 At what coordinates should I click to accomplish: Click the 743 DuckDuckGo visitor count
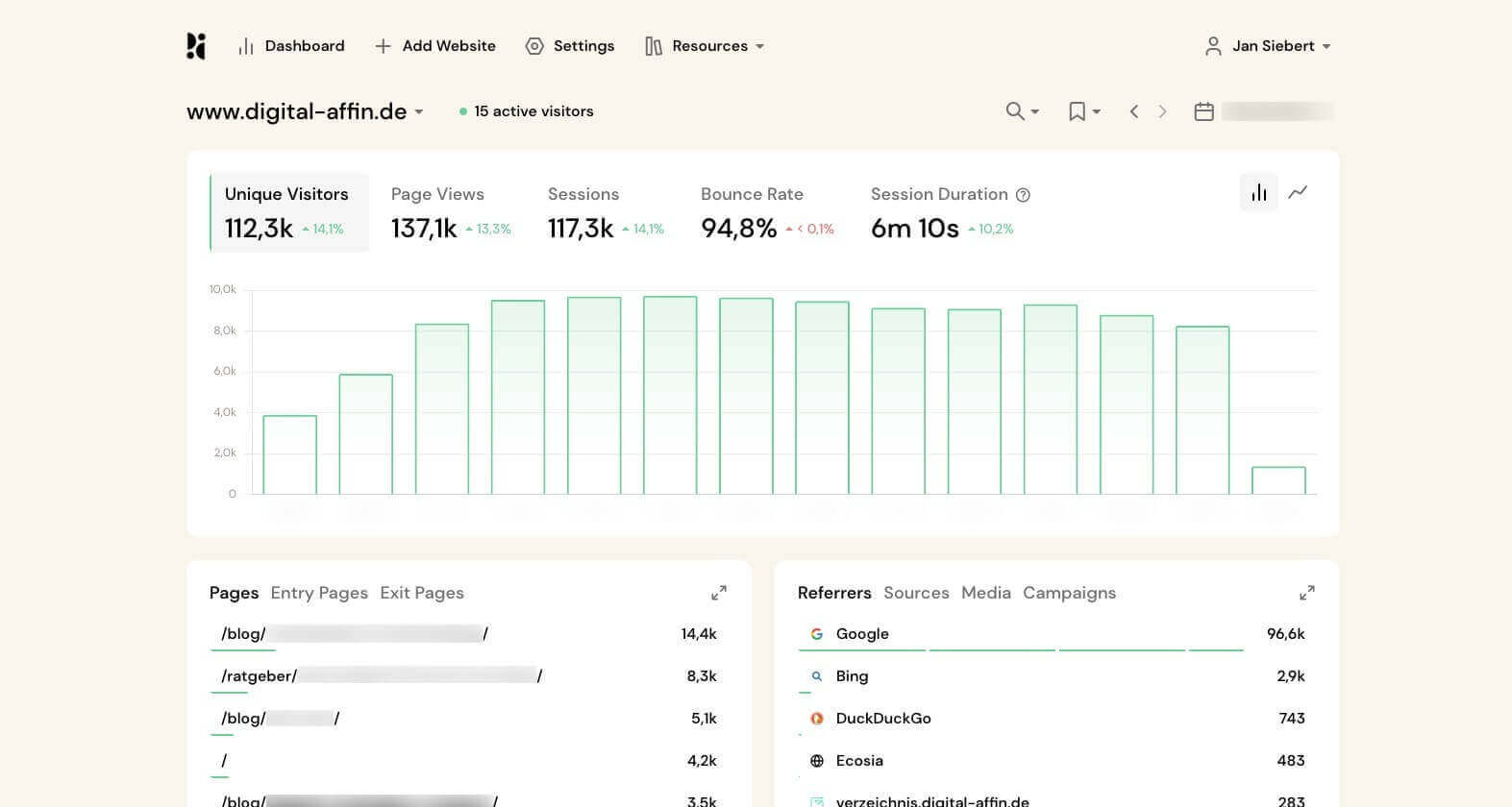point(1292,719)
